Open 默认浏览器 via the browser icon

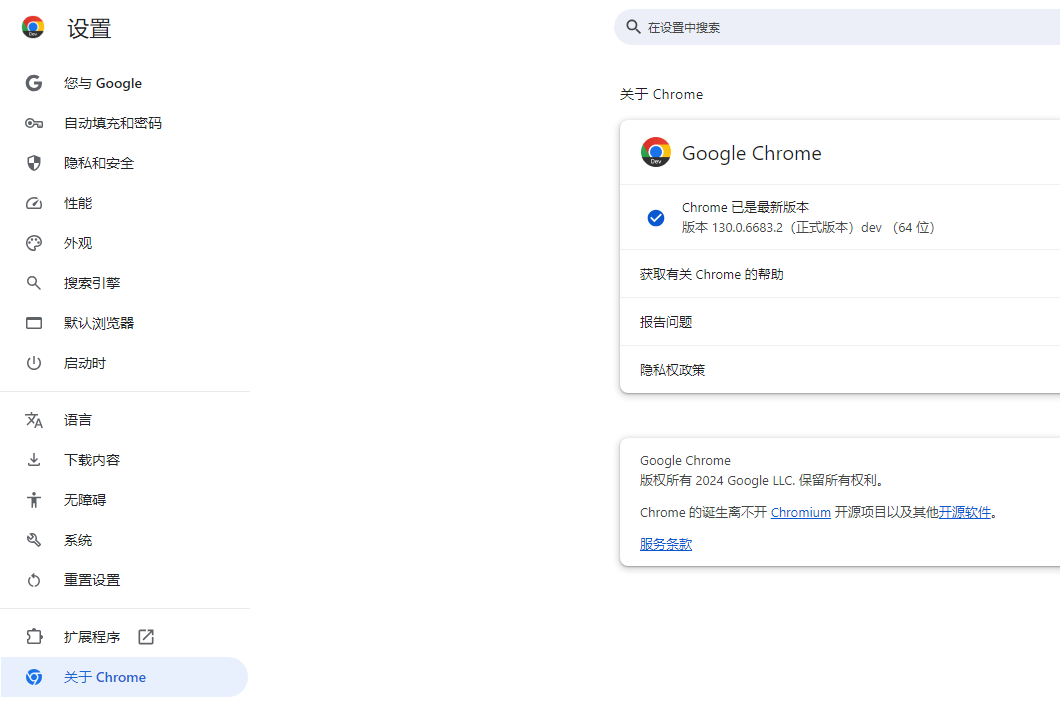click(33, 323)
